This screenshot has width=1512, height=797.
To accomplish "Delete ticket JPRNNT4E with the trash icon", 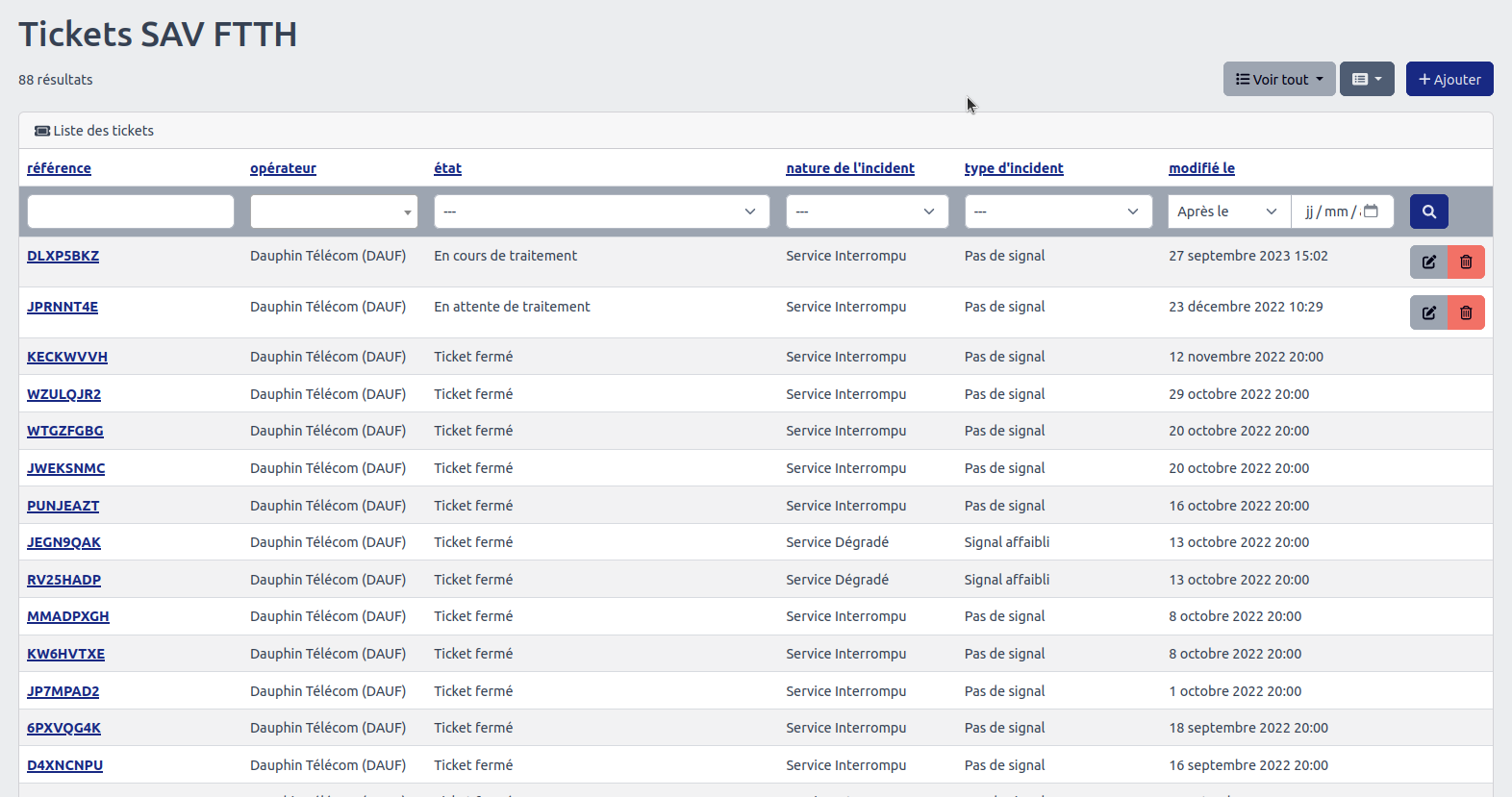I will coord(1466,312).
